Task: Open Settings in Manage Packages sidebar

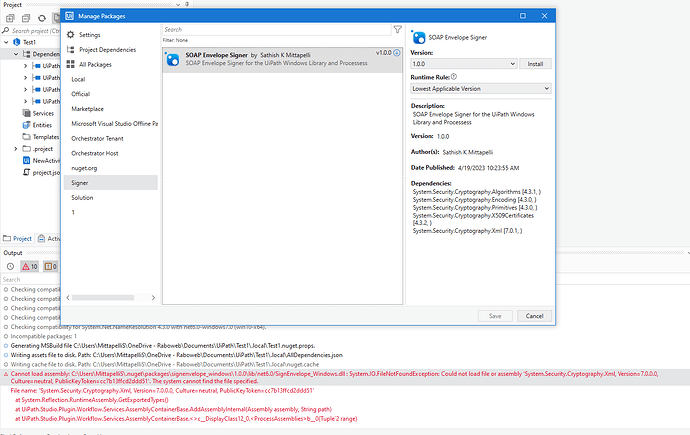Action: pos(89,35)
